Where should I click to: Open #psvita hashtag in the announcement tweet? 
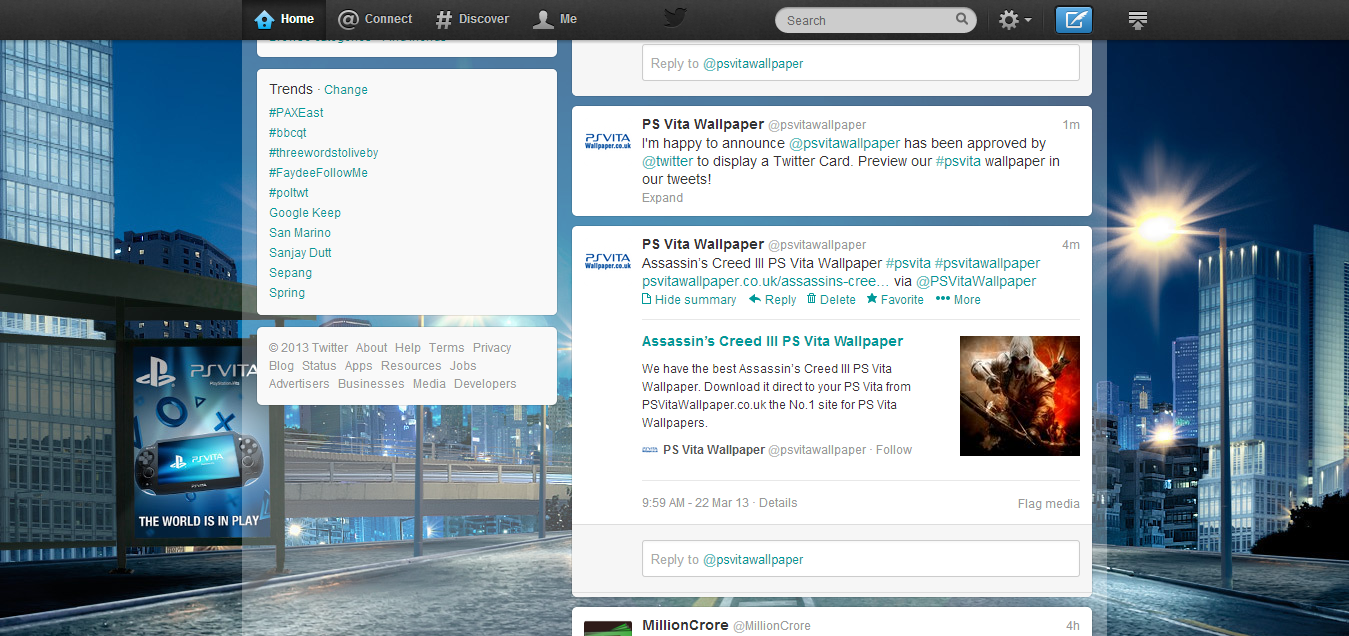click(958, 161)
